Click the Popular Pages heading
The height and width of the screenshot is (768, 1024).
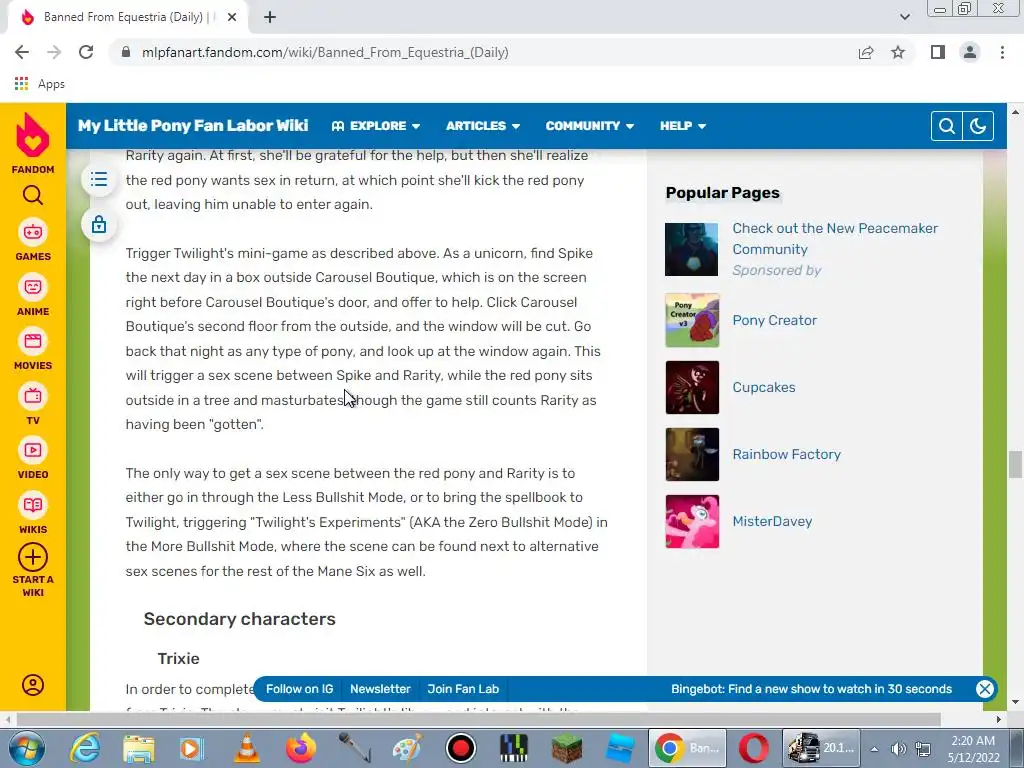click(x=722, y=193)
